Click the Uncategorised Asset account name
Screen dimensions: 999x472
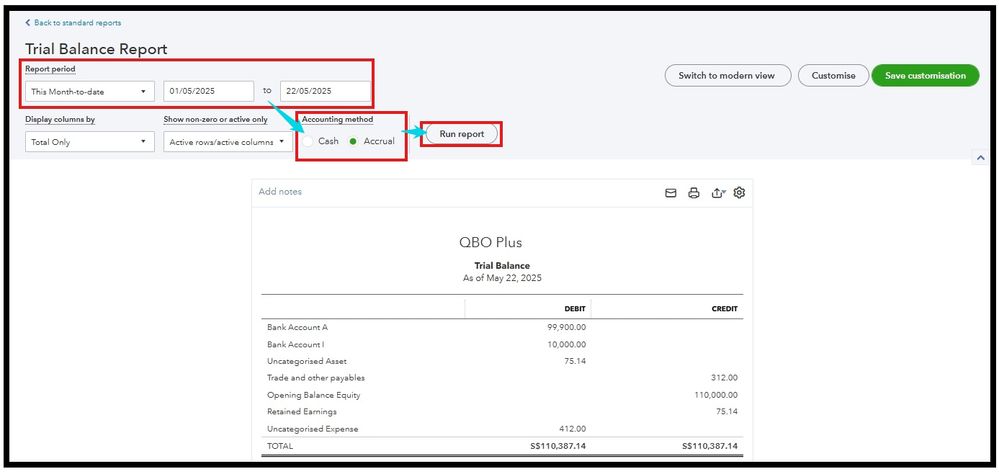(x=307, y=361)
